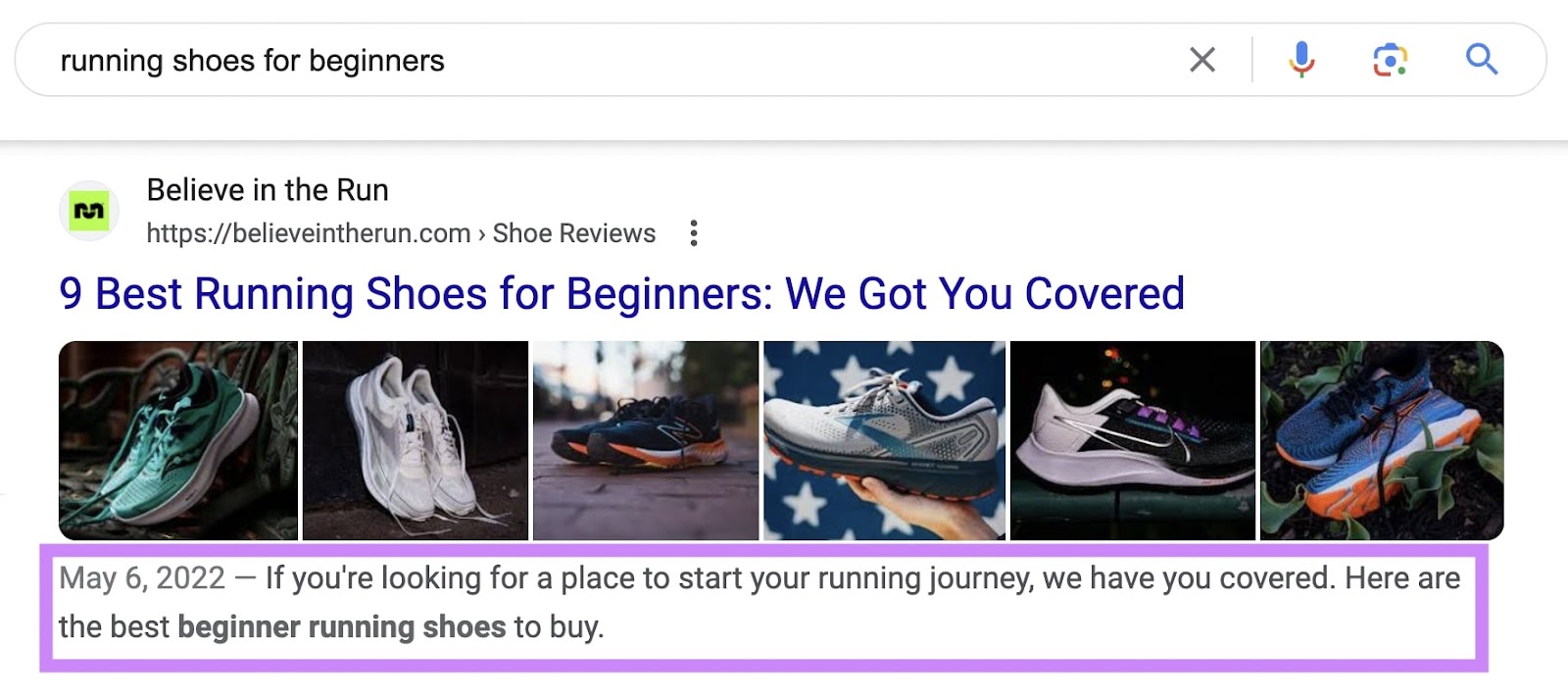The height and width of the screenshot is (696, 1568).
Task: Open the 9 Best Running Shoes for Beginners article
Action: [622, 293]
